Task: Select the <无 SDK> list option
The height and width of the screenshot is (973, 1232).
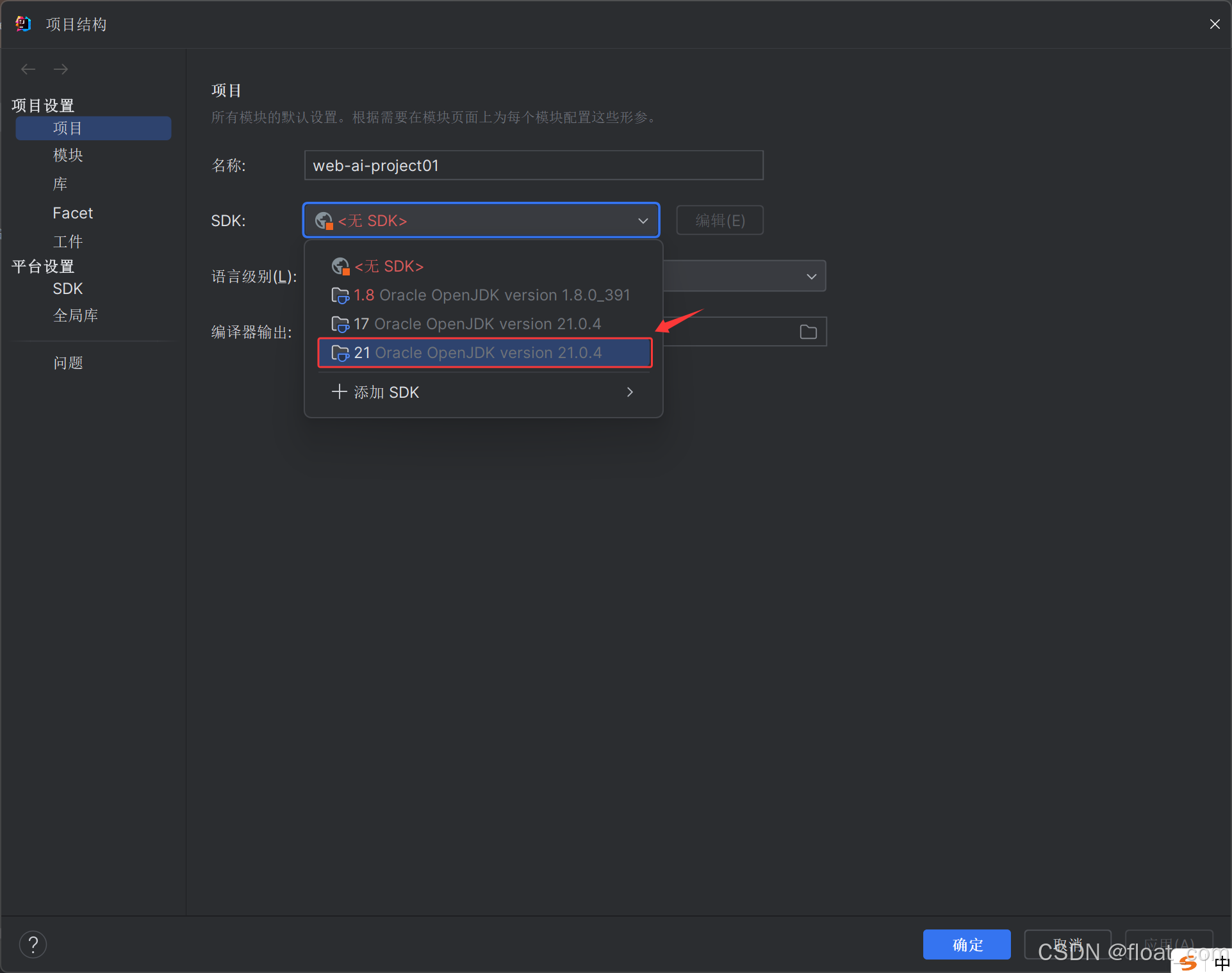Action: (x=389, y=266)
